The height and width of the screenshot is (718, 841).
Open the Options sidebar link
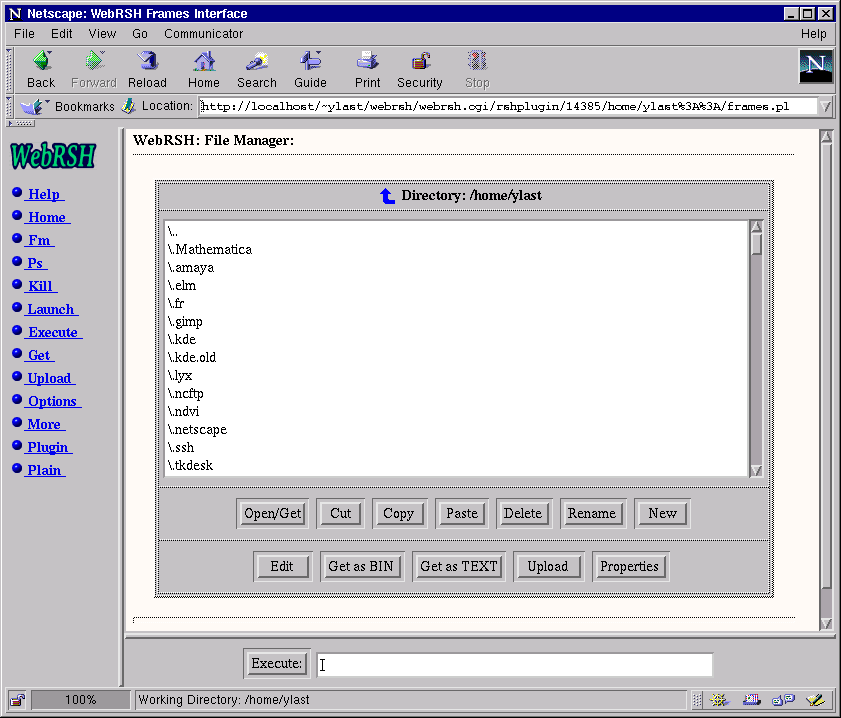click(54, 402)
